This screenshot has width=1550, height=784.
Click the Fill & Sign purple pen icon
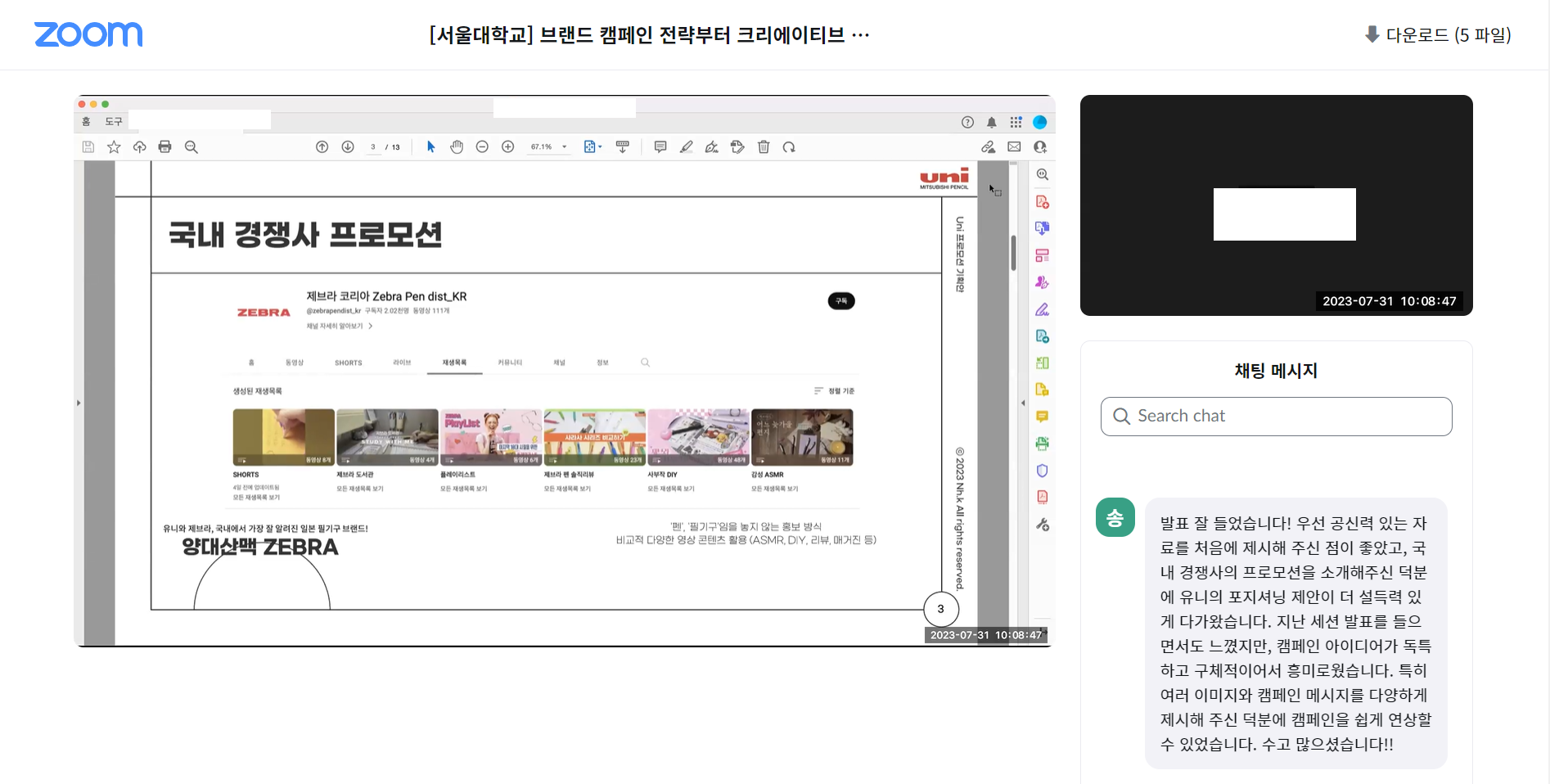point(1042,309)
